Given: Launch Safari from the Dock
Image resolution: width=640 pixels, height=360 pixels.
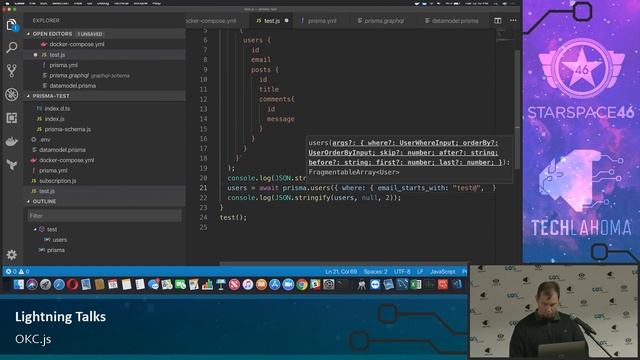Looking at the screenshot, I should (x=59, y=284).
